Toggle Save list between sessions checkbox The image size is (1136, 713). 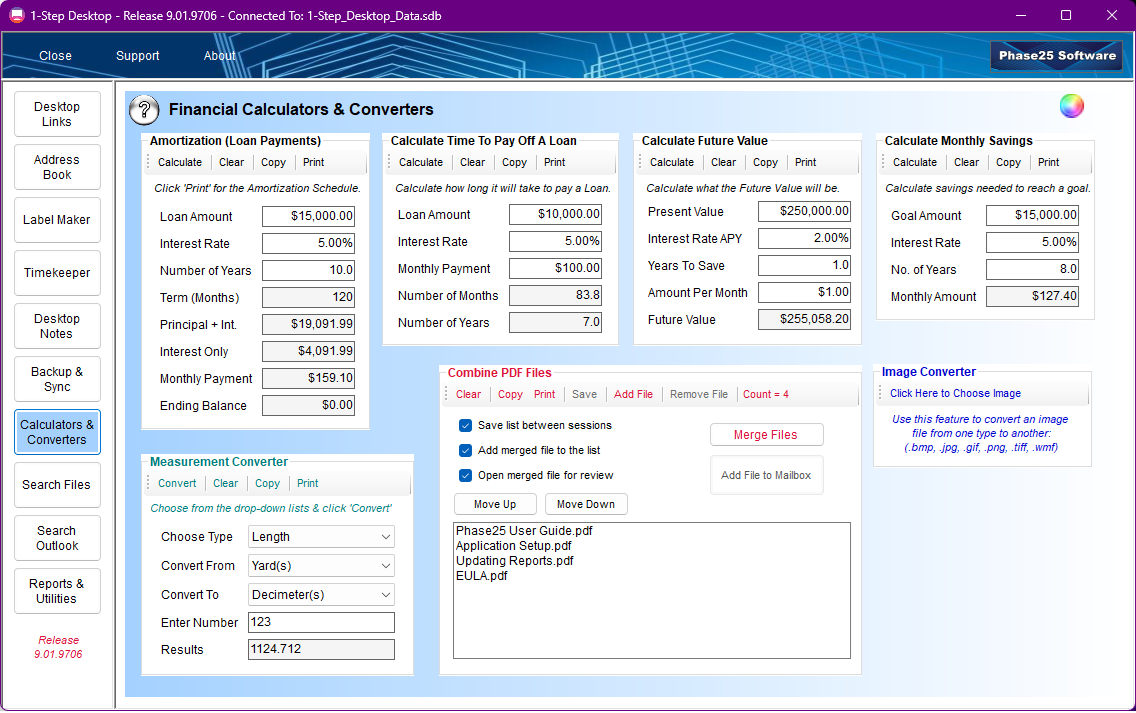point(465,425)
